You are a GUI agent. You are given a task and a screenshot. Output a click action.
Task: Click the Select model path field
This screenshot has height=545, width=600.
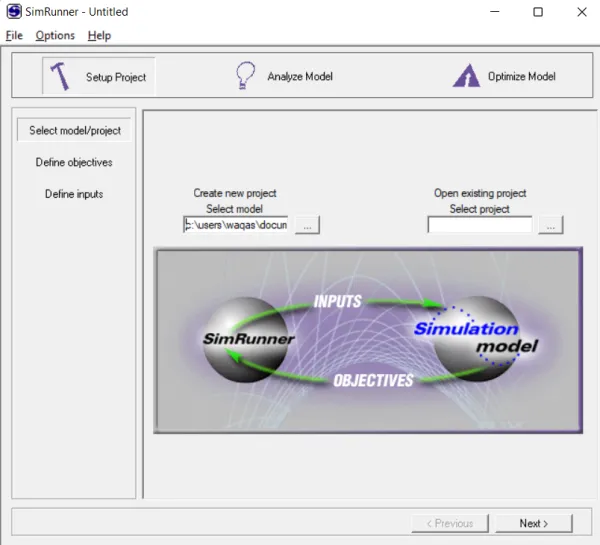pos(236,225)
